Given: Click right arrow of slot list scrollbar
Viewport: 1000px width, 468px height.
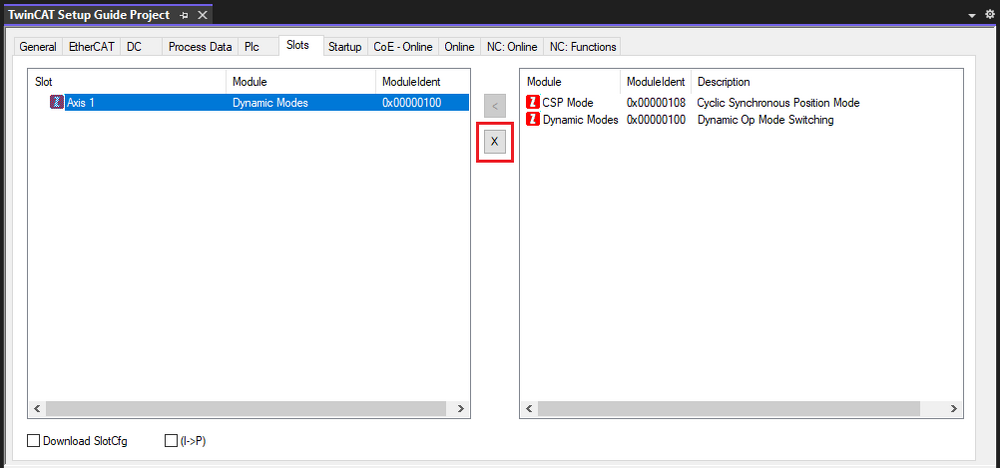Looking at the screenshot, I should [x=460, y=409].
